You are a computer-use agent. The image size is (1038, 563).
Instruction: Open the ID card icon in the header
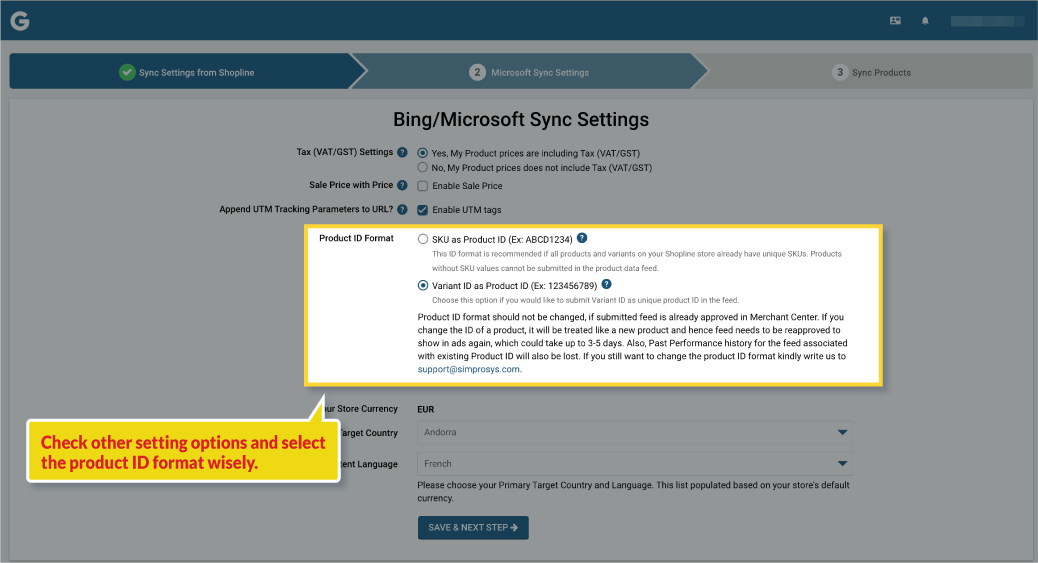(895, 21)
